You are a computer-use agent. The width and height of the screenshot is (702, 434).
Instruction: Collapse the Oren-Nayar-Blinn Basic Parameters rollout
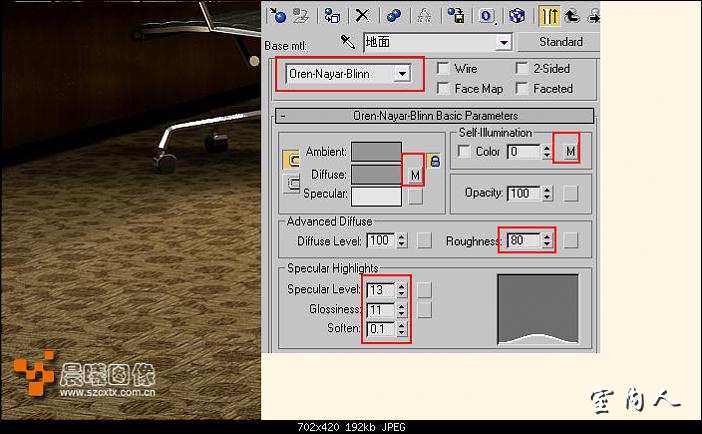point(435,116)
